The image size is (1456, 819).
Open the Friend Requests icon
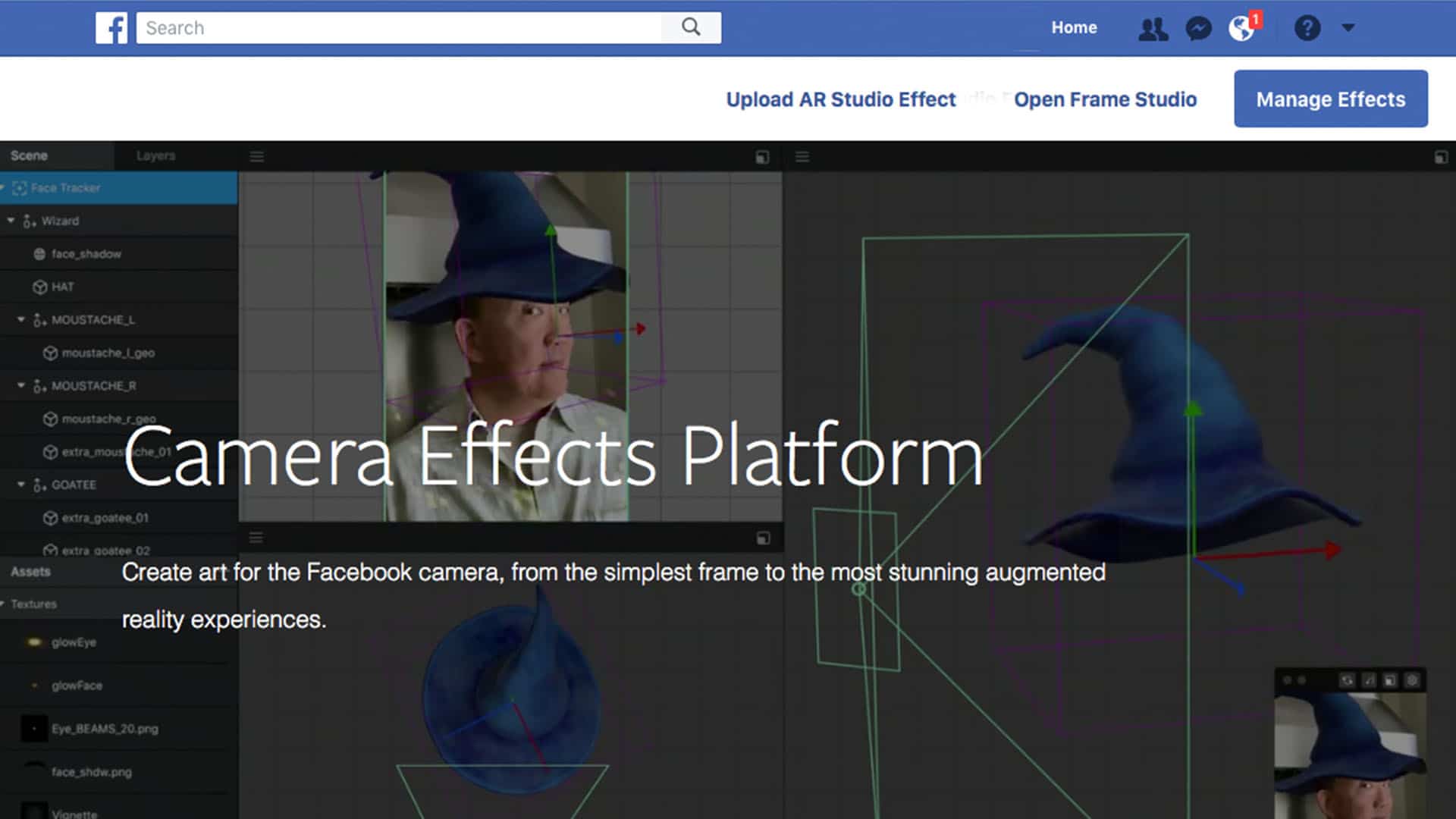pyautogui.click(x=1153, y=29)
